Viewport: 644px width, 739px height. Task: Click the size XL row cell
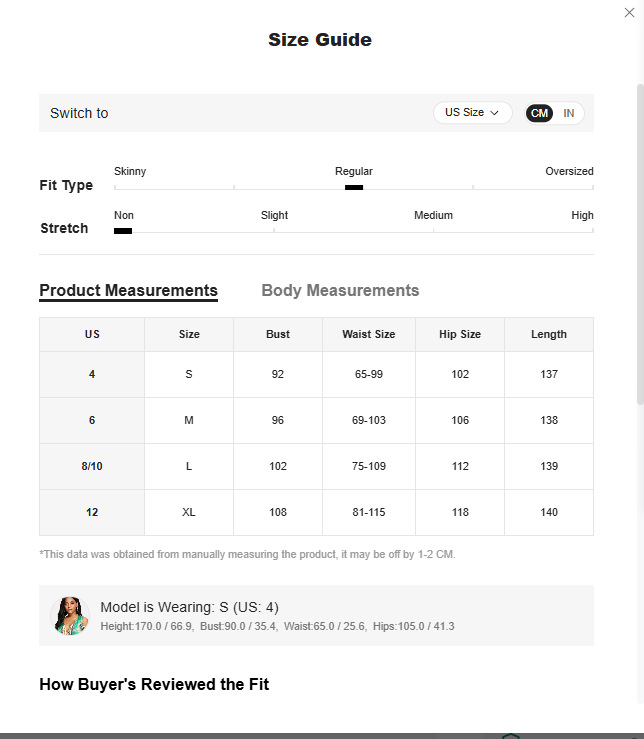(x=189, y=512)
